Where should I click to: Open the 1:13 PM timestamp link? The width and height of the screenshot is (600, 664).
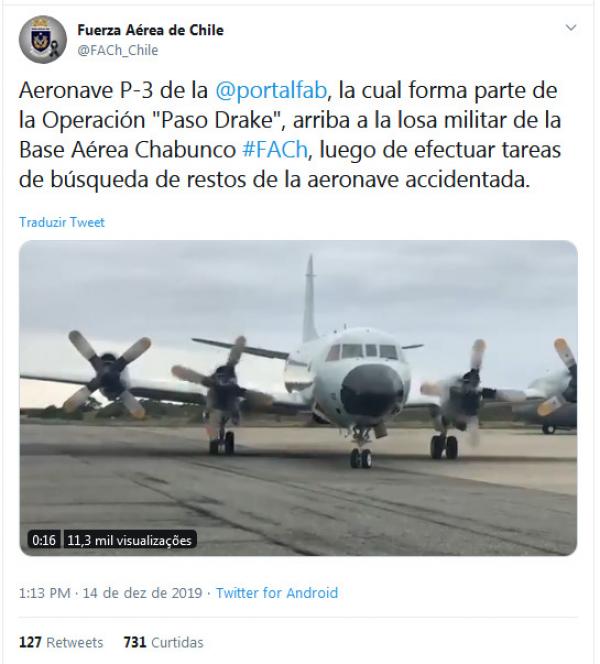coord(44,593)
